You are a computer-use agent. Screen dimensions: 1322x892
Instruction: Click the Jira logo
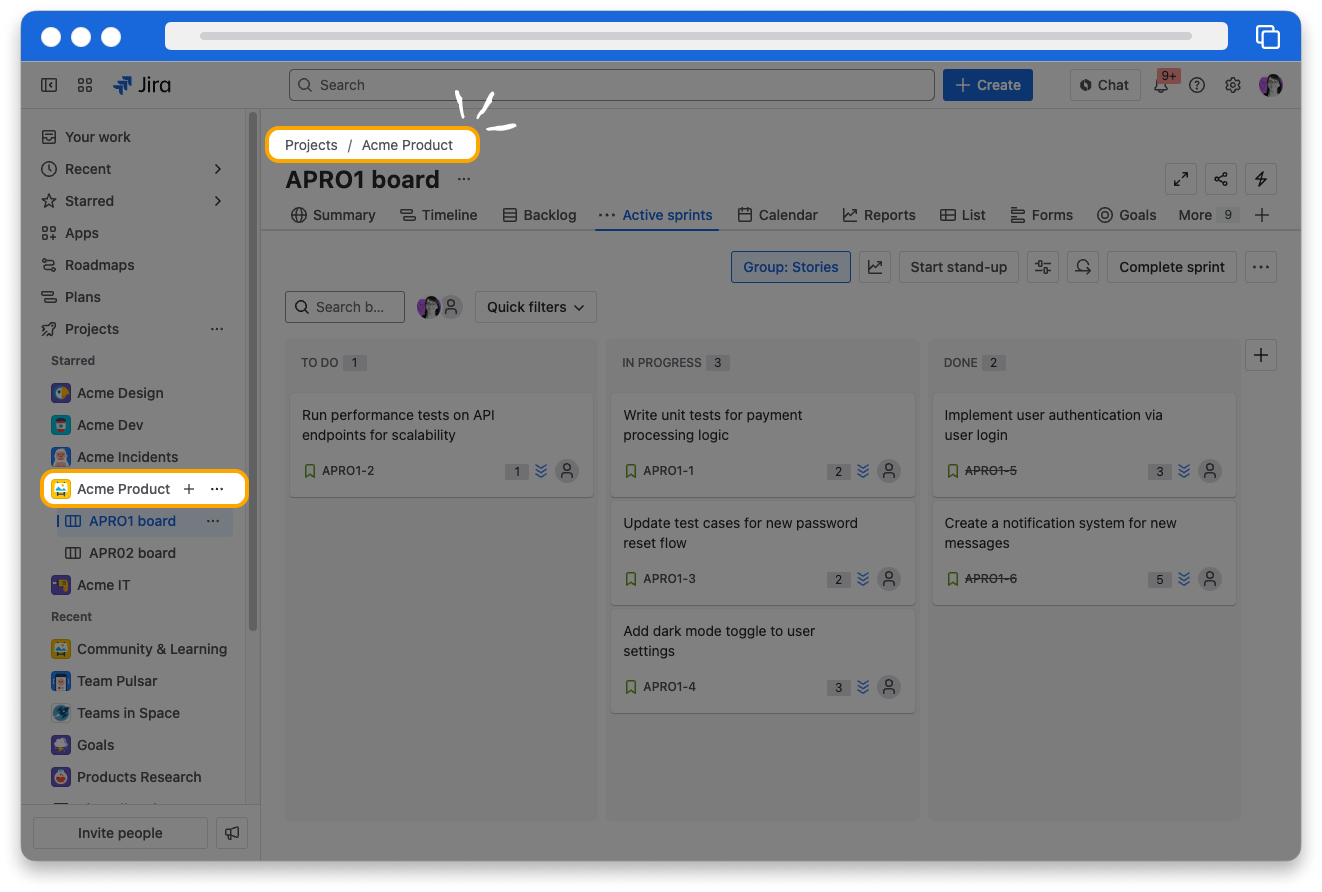(142, 85)
